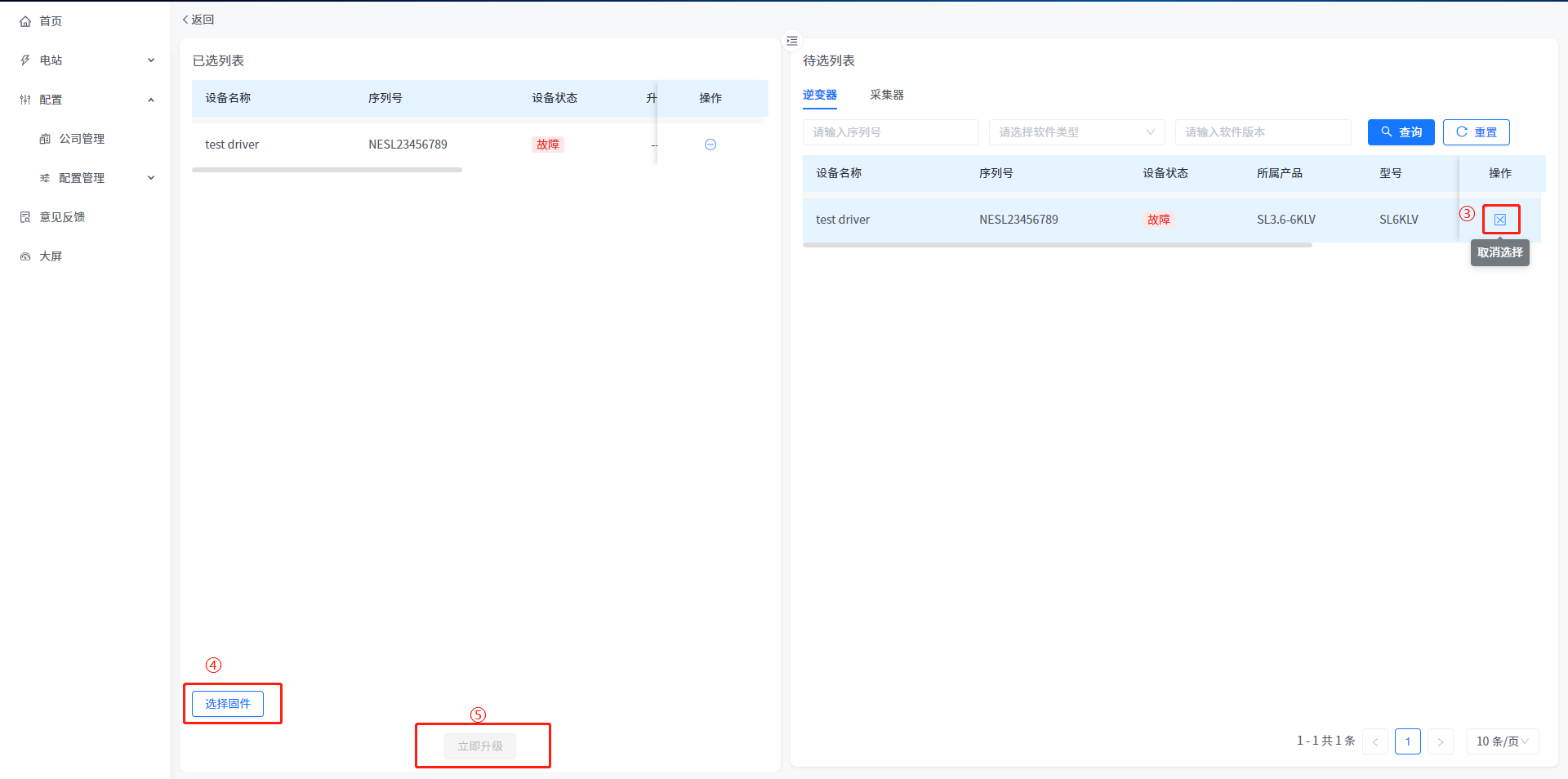The height and width of the screenshot is (779, 1568).
Task: Click the 重置 reset button
Action: click(x=1476, y=132)
